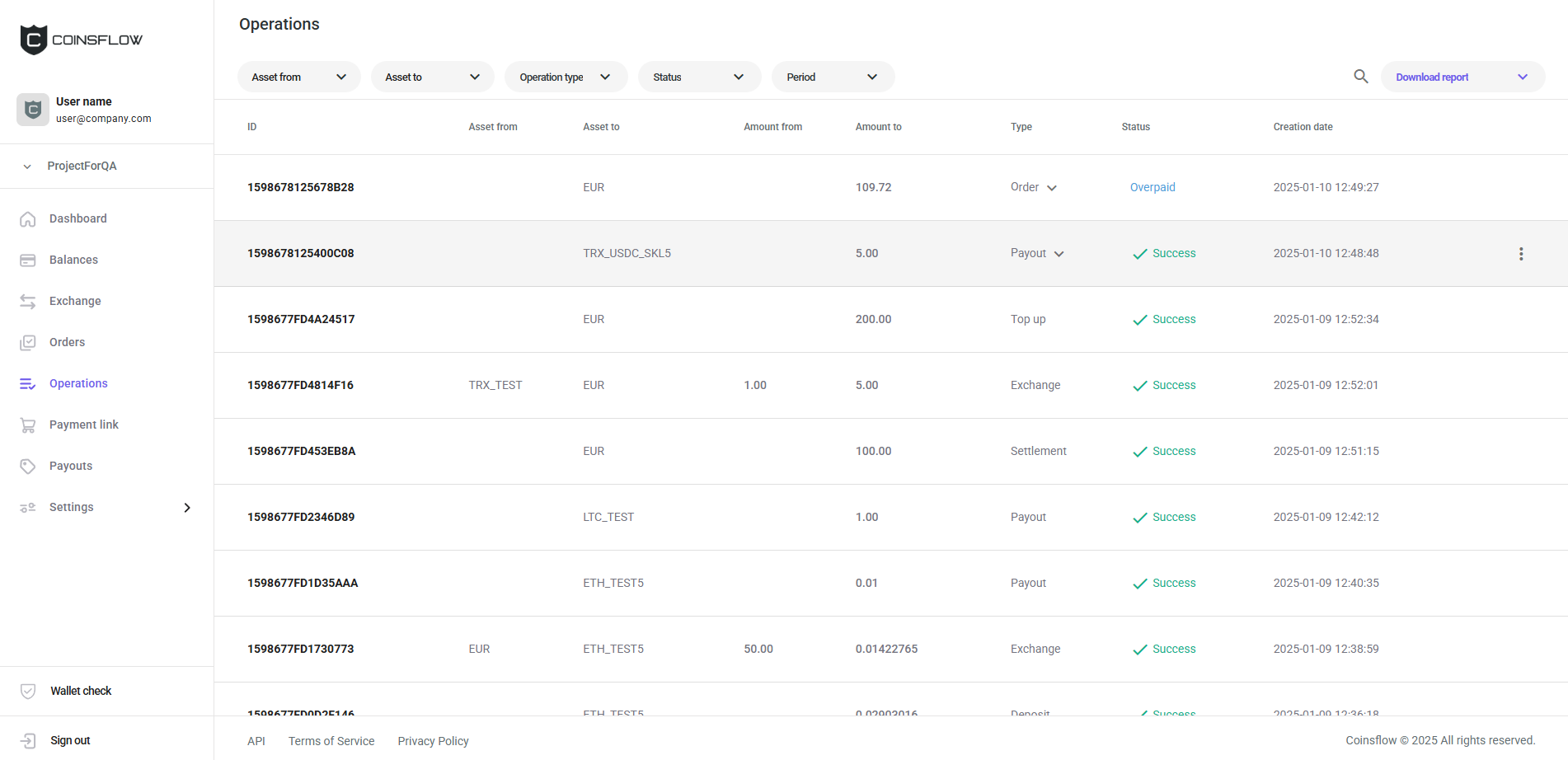Open the Asset from filter dropdown

click(298, 77)
